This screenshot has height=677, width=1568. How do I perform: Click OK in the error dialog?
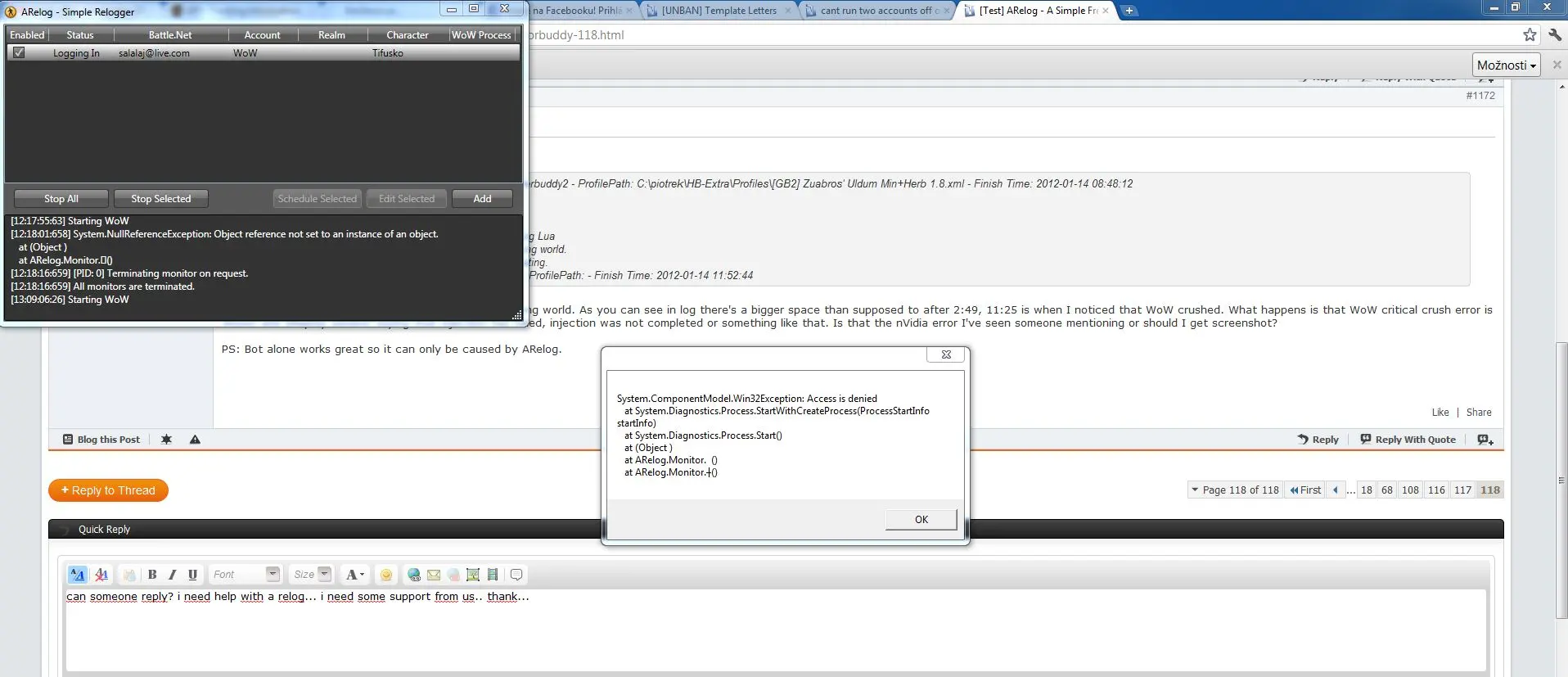coord(921,520)
